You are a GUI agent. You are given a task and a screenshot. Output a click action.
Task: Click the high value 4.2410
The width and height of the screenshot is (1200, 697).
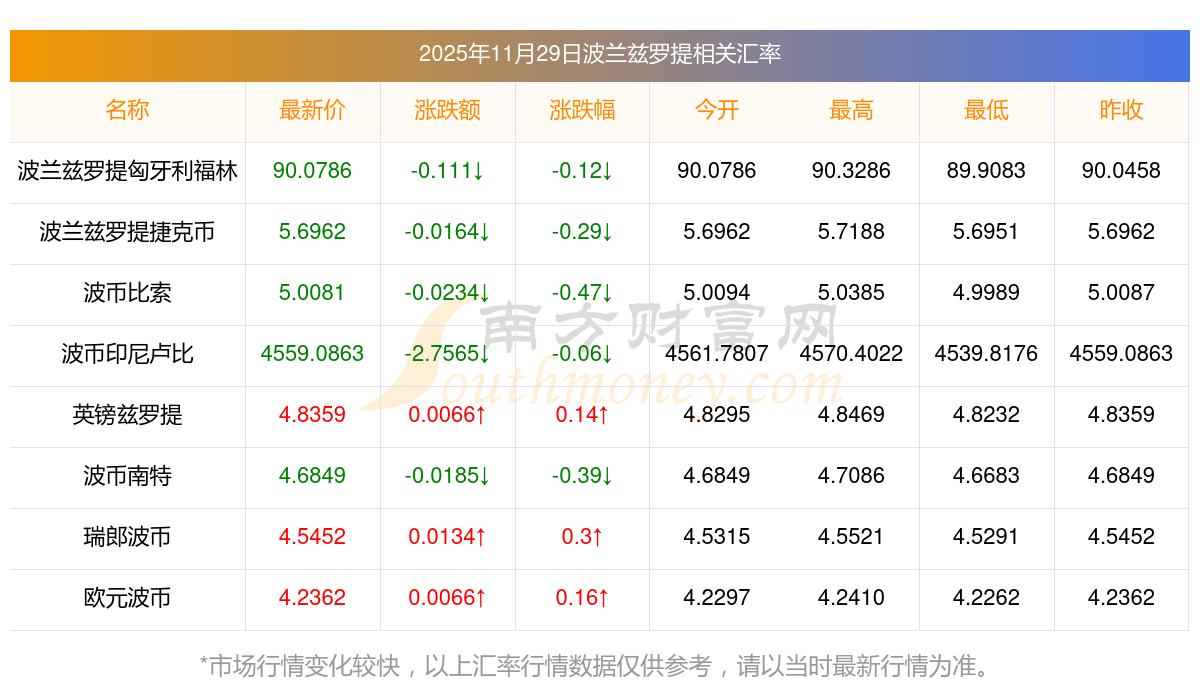pos(851,598)
